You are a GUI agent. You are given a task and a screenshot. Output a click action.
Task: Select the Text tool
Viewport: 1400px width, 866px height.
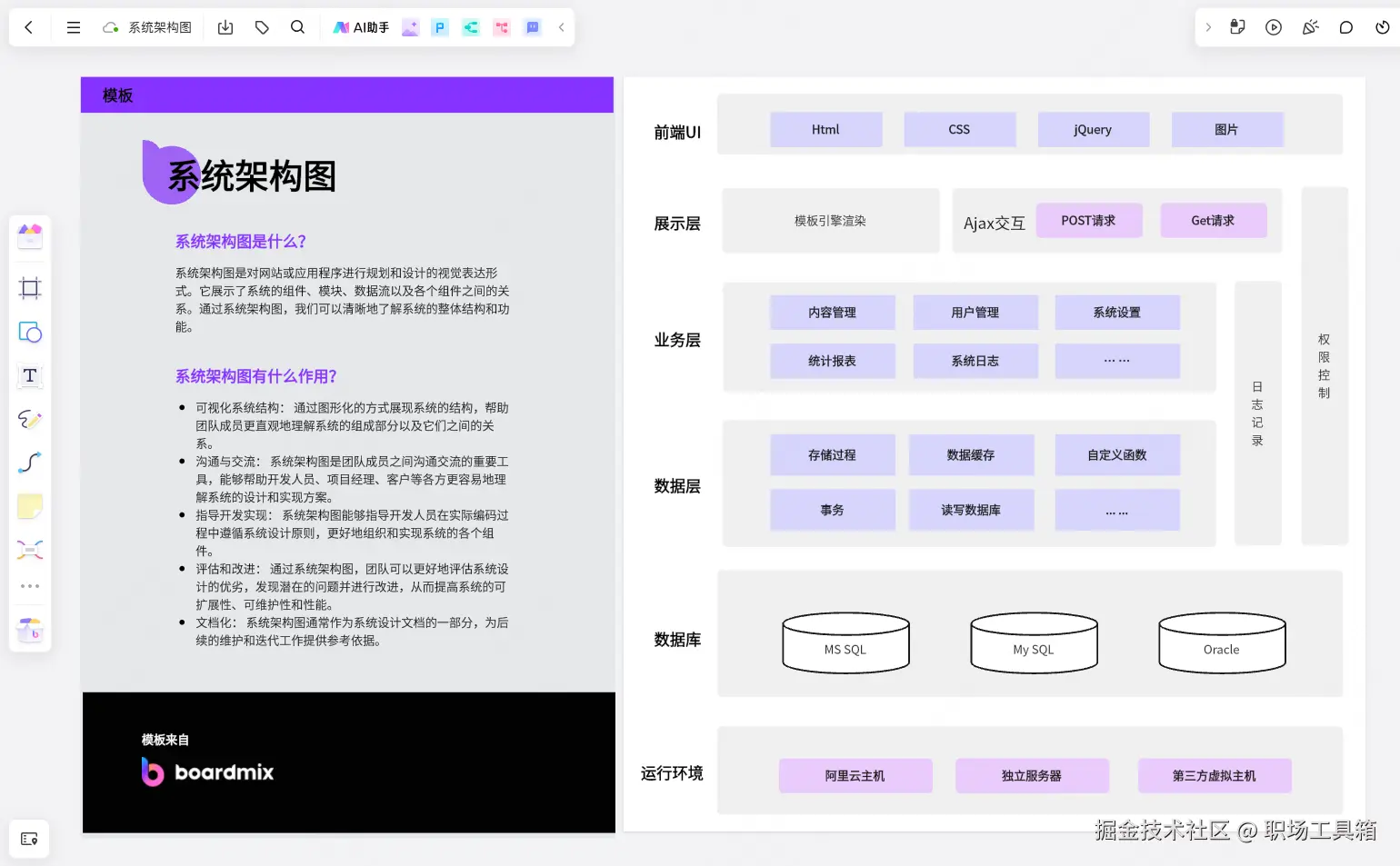30,375
